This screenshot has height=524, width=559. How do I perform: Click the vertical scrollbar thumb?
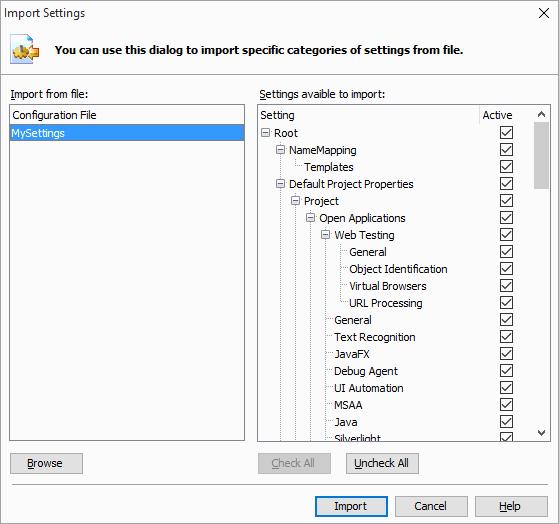click(x=541, y=155)
